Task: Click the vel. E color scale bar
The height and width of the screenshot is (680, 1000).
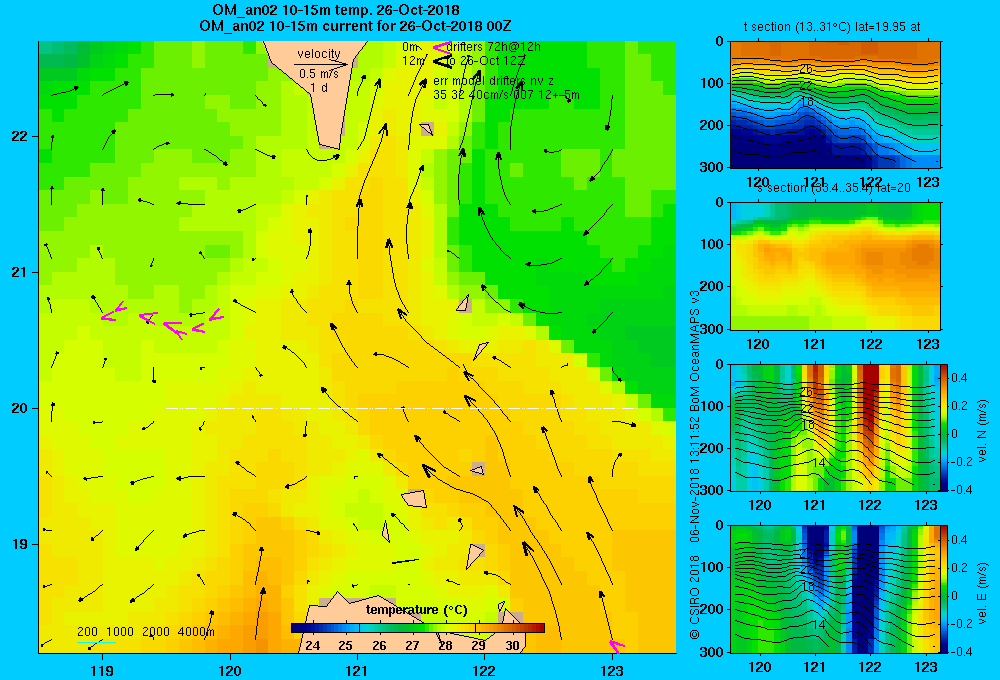Action: point(945,589)
